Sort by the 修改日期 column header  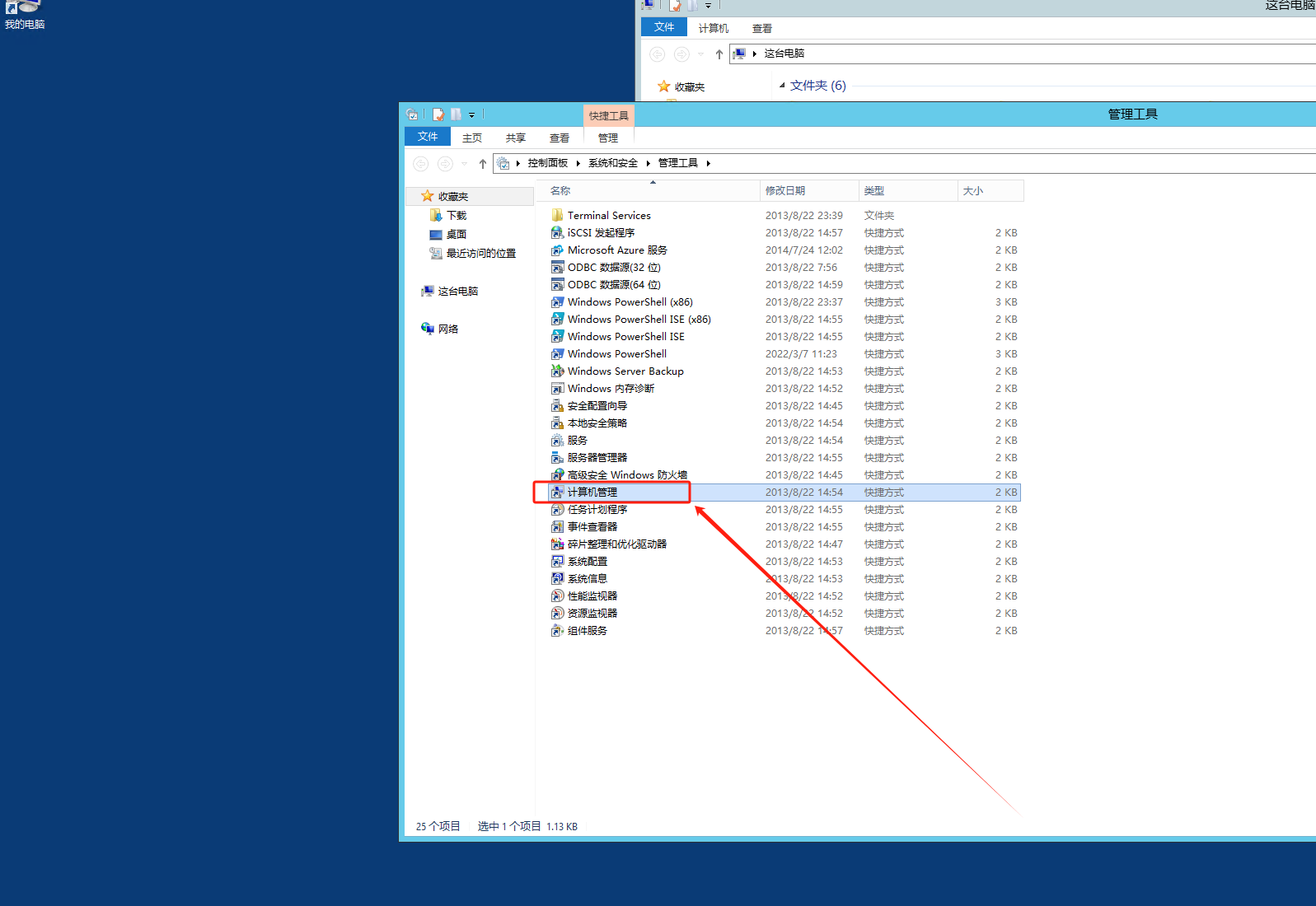click(x=809, y=190)
